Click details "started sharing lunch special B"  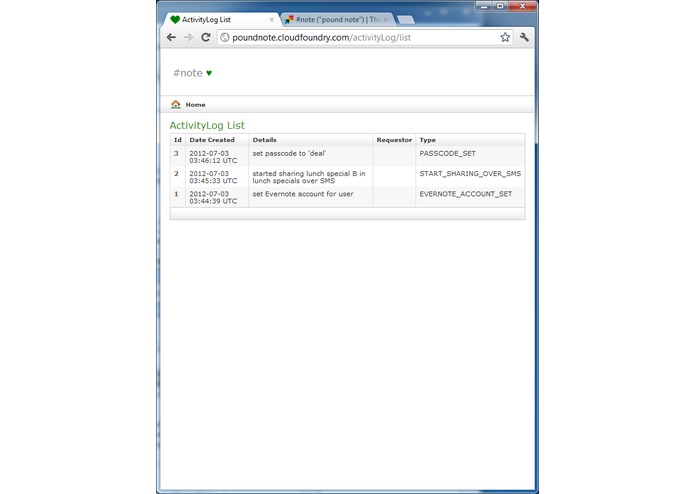tap(309, 177)
